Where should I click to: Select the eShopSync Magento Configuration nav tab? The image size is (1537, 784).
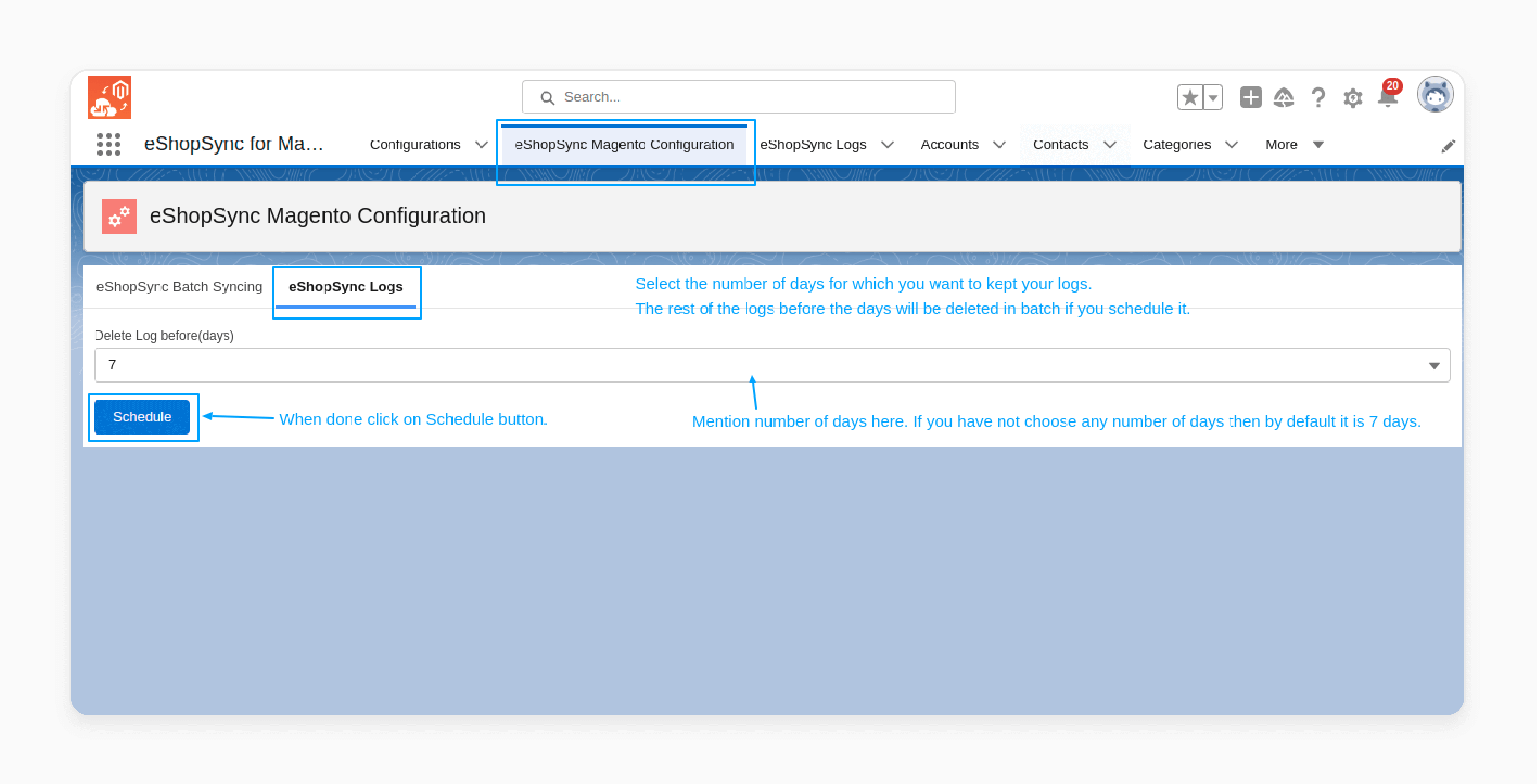(x=624, y=144)
